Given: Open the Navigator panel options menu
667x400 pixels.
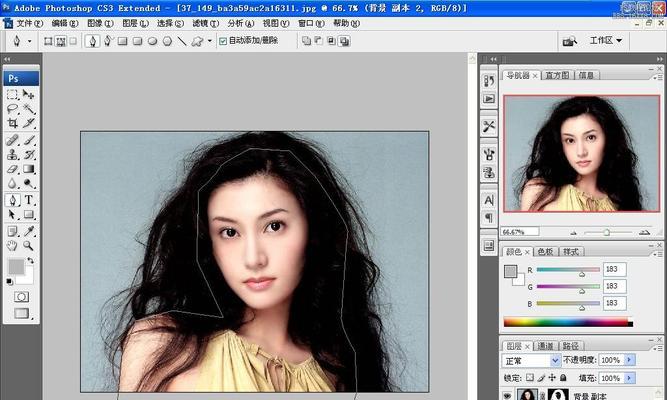Looking at the screenshot, I should 658,77.
